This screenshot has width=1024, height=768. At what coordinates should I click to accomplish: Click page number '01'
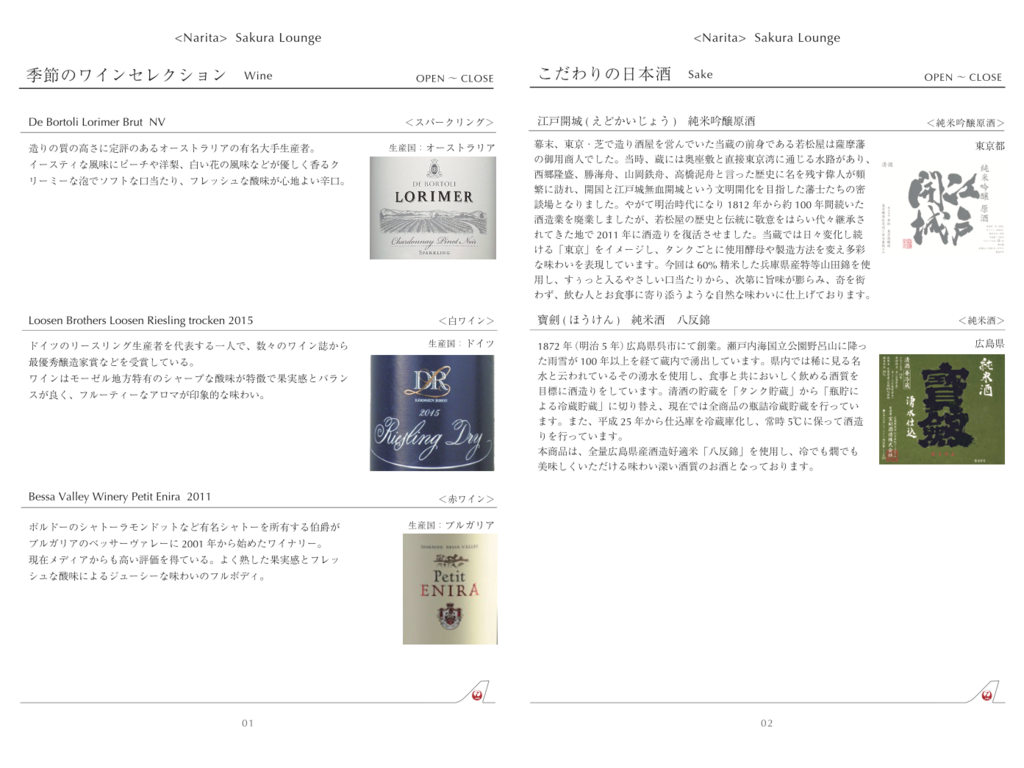pos(248,723)
